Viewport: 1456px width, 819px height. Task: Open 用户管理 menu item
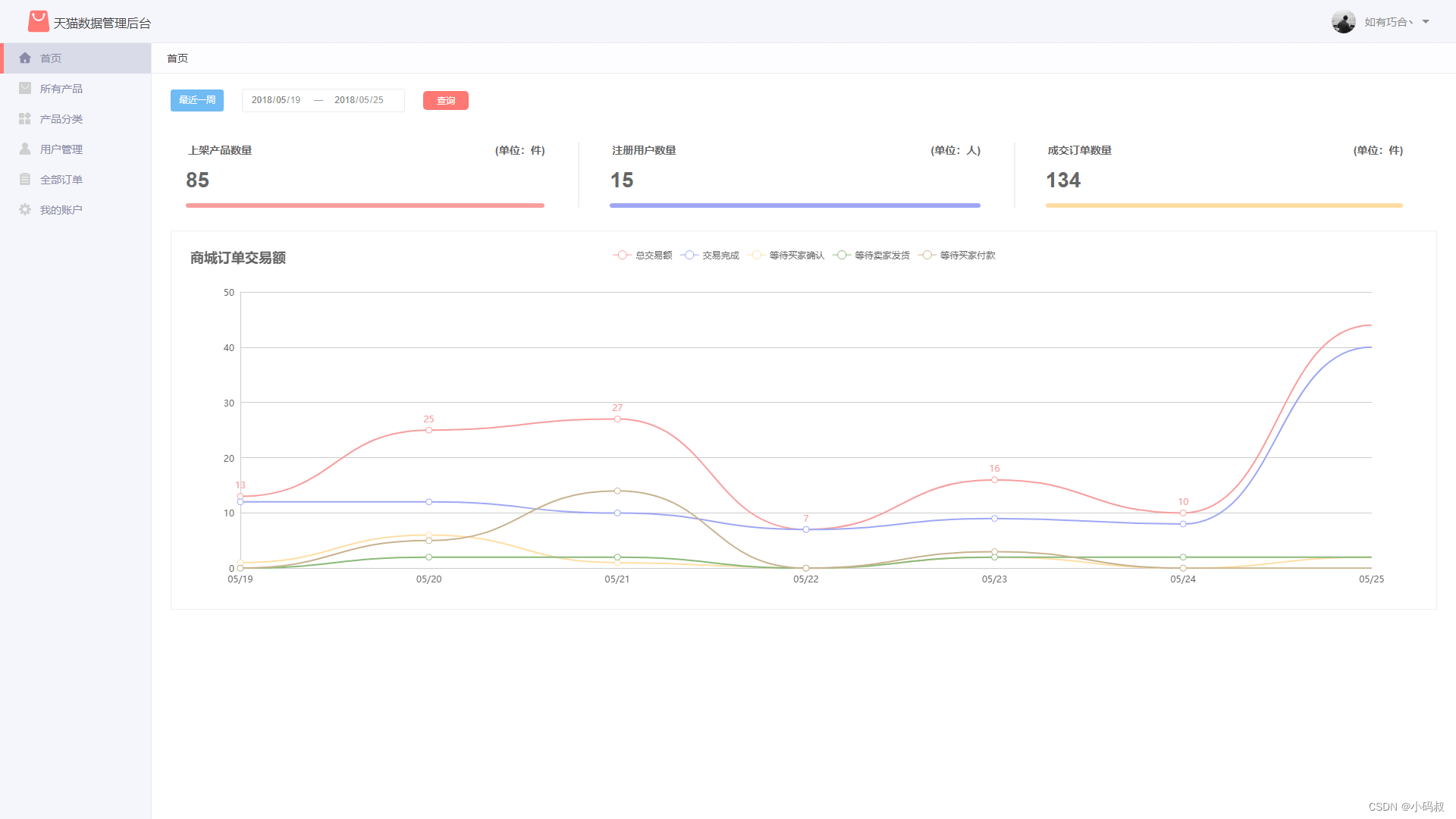(61, 149)
